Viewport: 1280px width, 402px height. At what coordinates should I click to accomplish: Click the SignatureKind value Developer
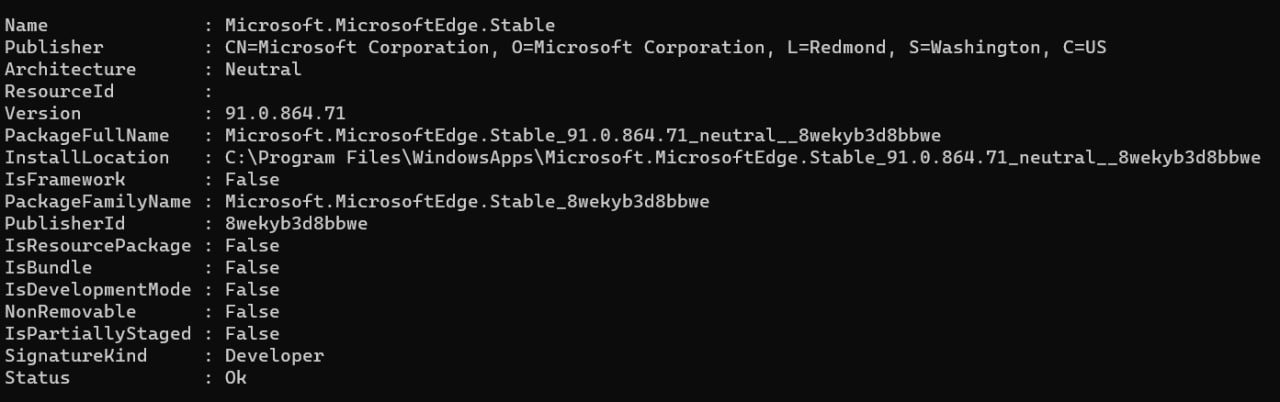point(274,355)
